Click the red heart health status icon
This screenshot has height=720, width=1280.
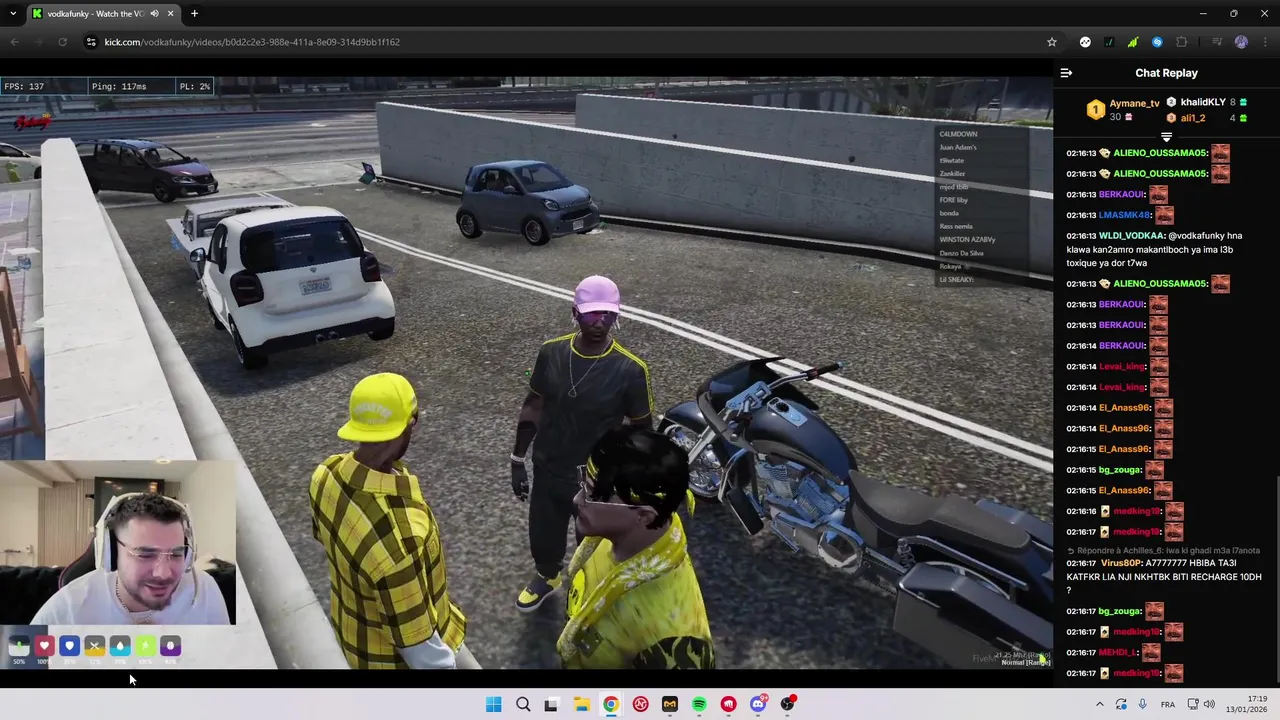click(x=44, y=646)
